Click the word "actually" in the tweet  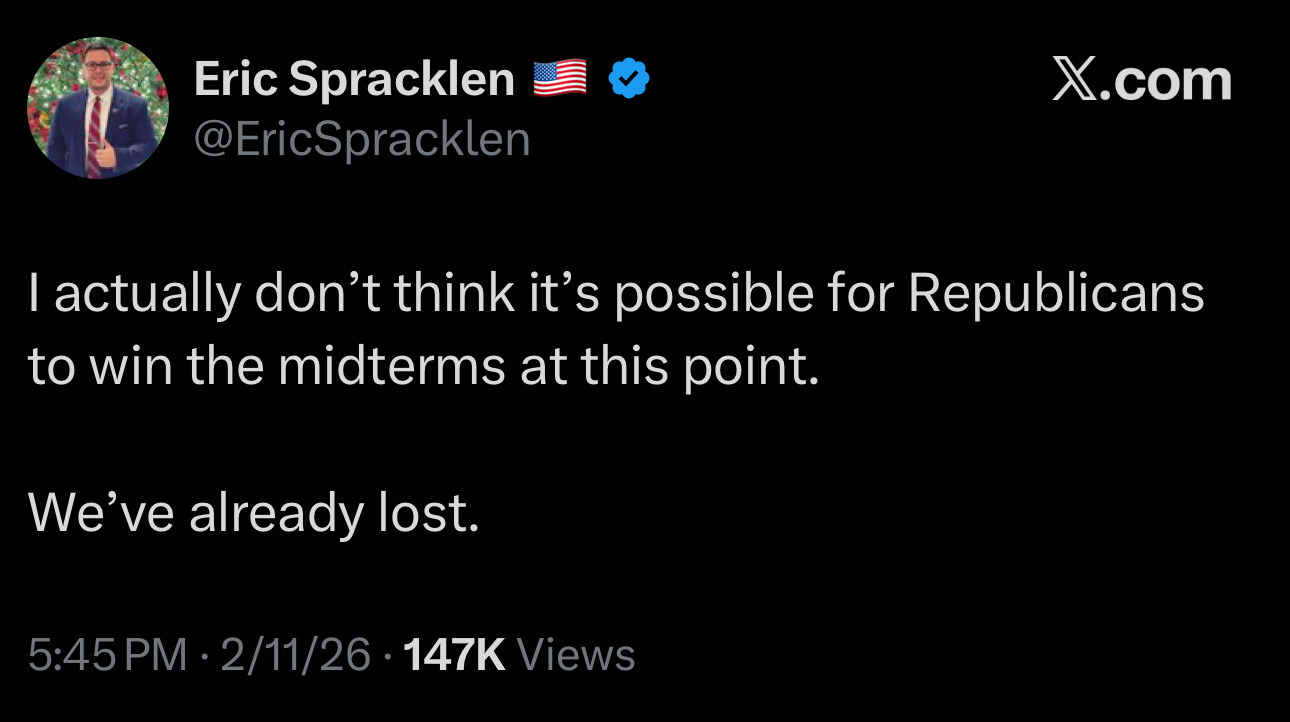pyautogui.click(x=148, y=295)
